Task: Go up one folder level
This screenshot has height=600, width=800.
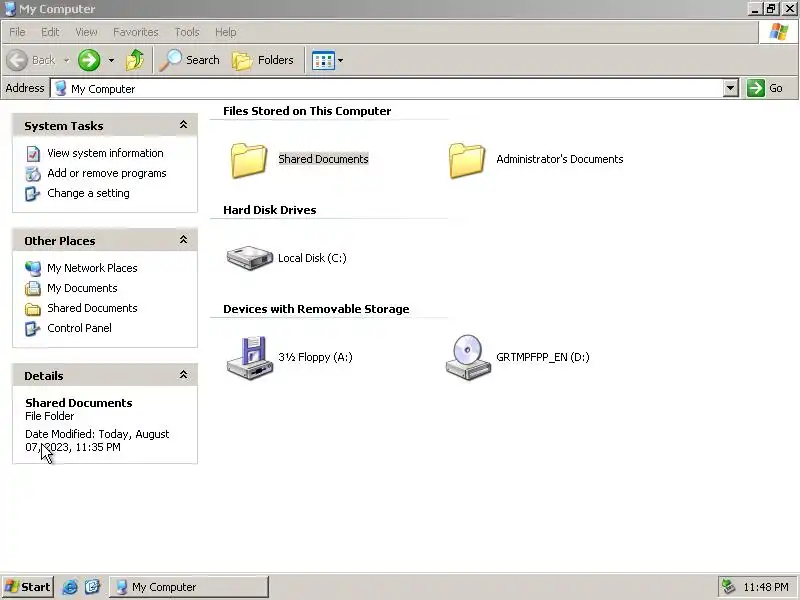Action: [x=135, y=60]
